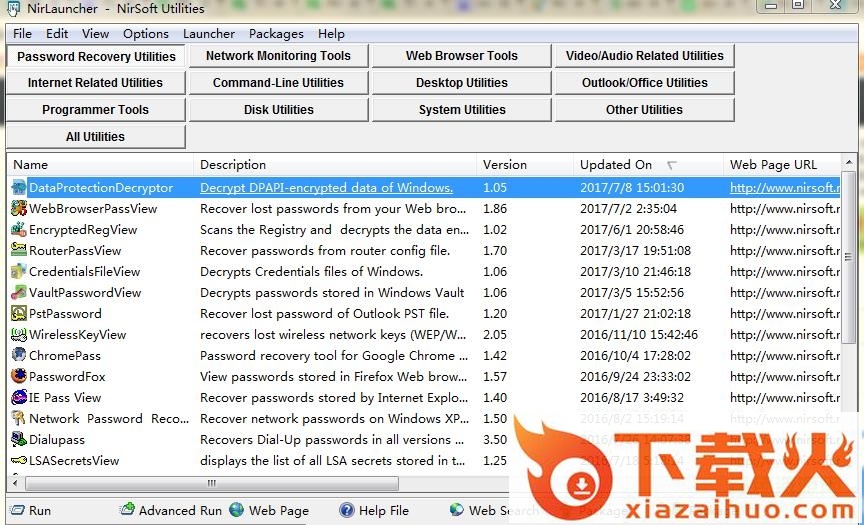Click the VaultPasswordView icon
Image resolution: width=864 pixels, height=525 pixels.
19,292
